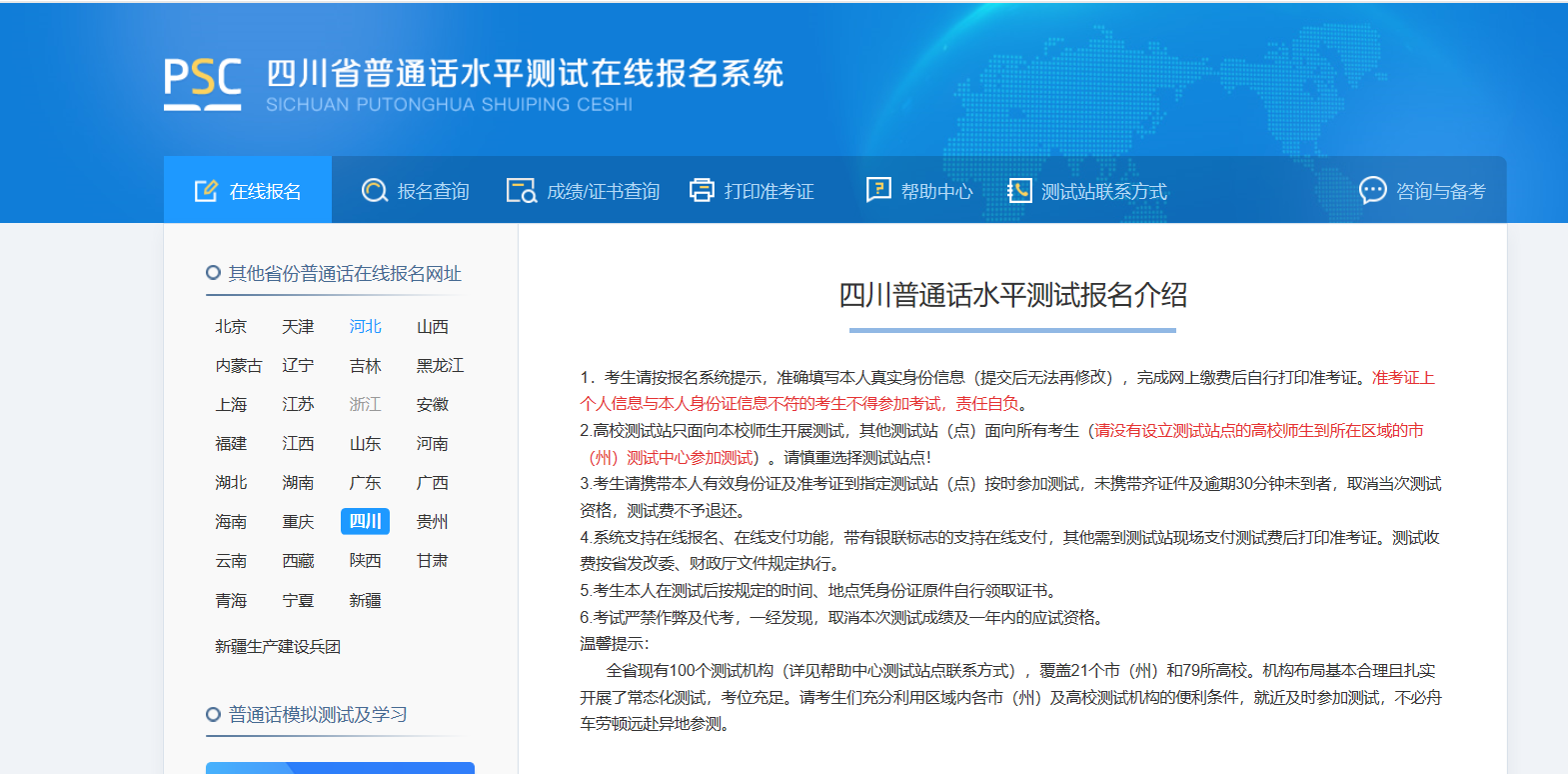Open the 成绩/证书查询 menu item
The height and width of the screenshot is (774, 1568).
tap(584, 190)
